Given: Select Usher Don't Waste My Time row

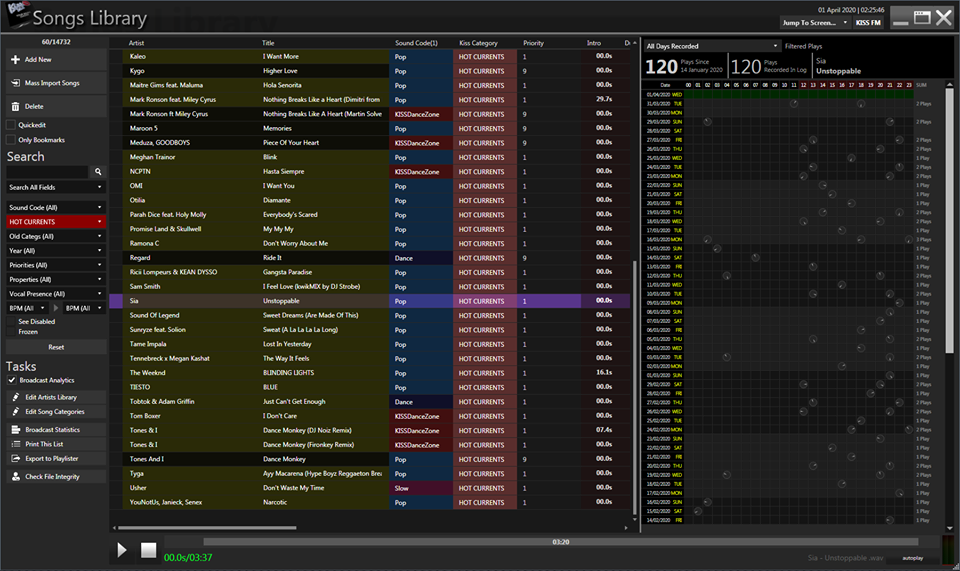Looking at the screenshot, I should (370, 488).
